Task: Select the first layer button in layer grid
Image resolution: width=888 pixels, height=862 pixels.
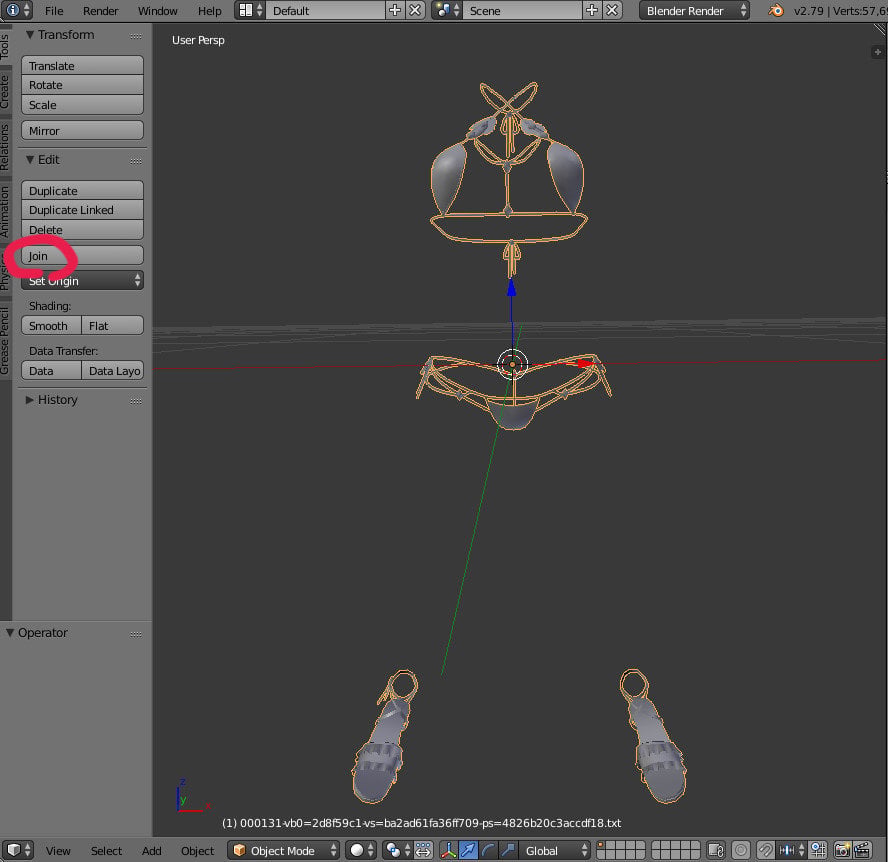Action: click(601, 846)
